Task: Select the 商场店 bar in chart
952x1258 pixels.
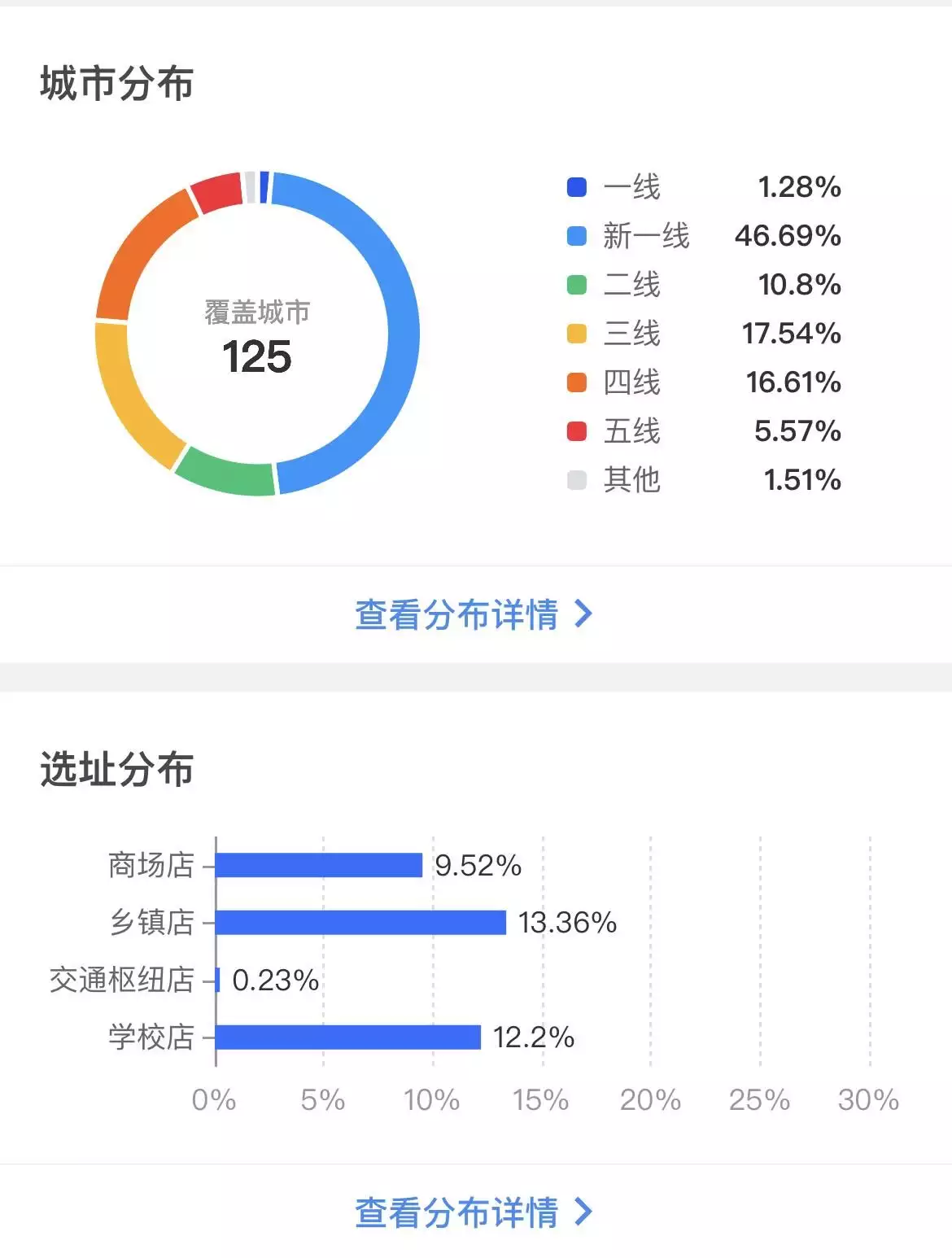Action: tap(319, 865)
